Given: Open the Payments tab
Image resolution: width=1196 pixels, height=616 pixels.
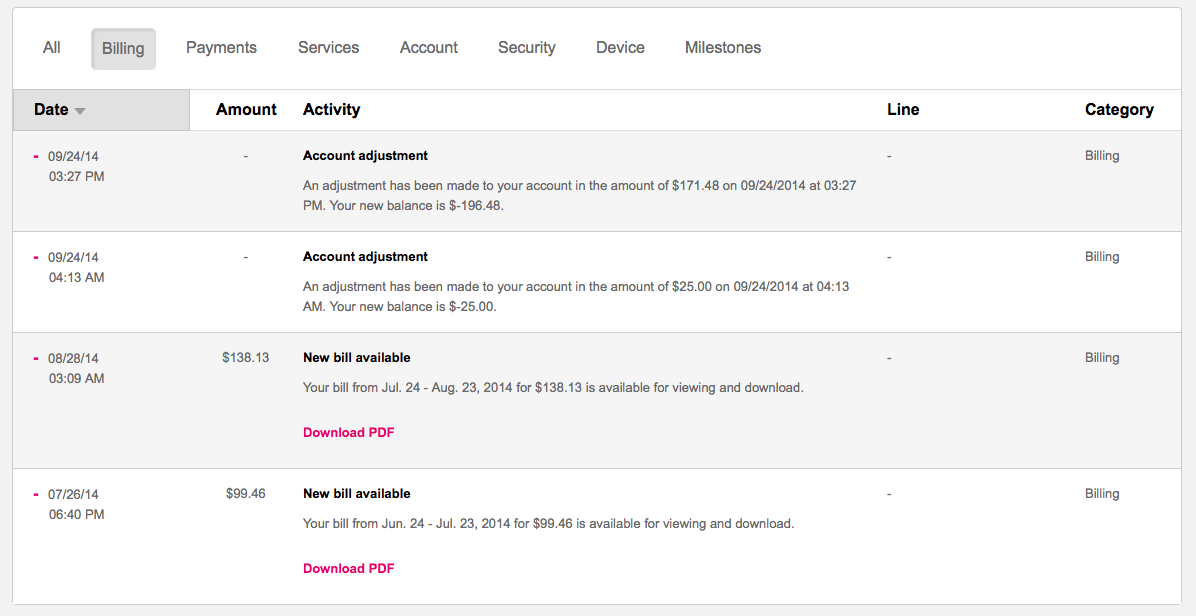Looking at the screenshot, I should point(221,48).
